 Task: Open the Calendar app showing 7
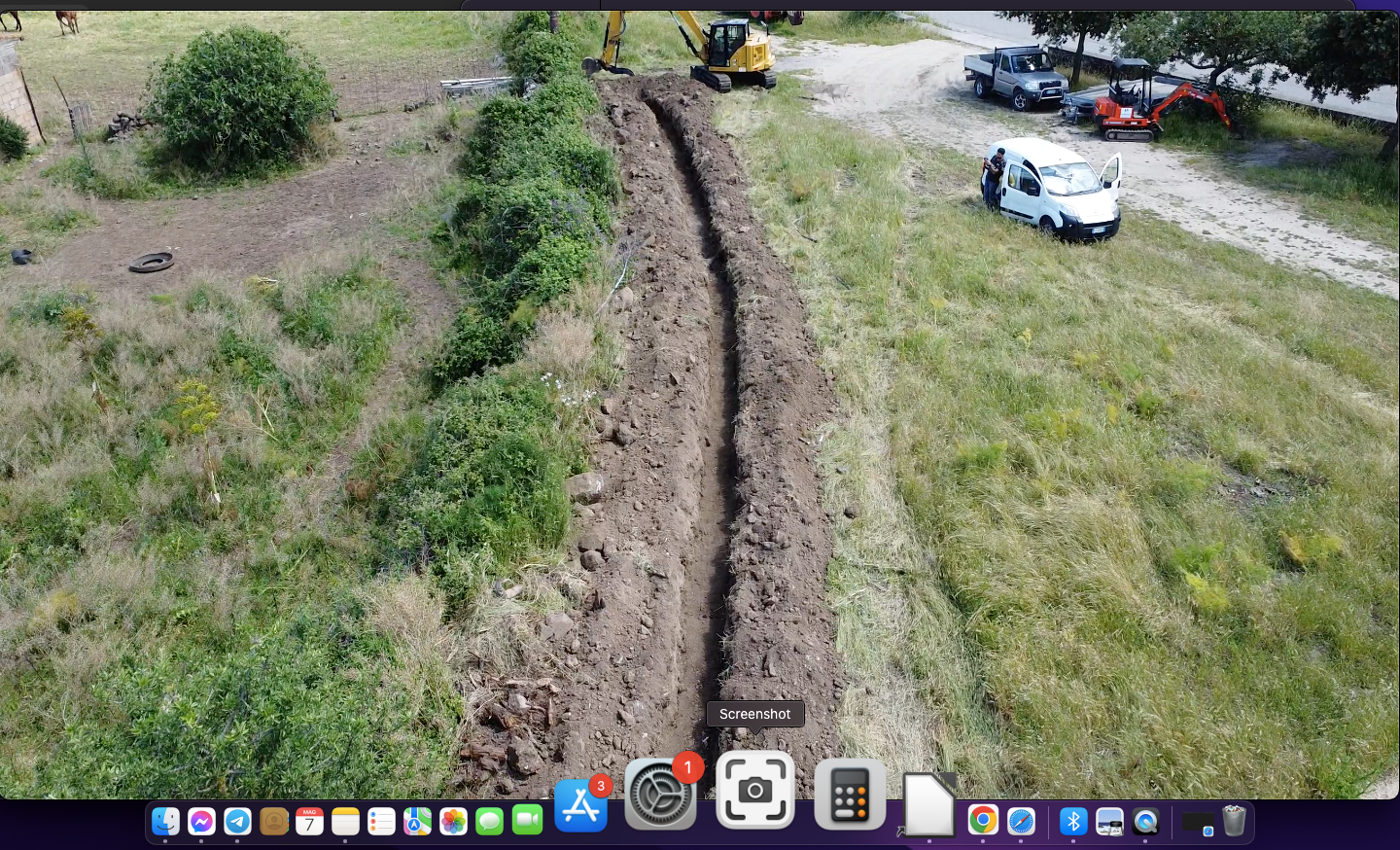309,822
